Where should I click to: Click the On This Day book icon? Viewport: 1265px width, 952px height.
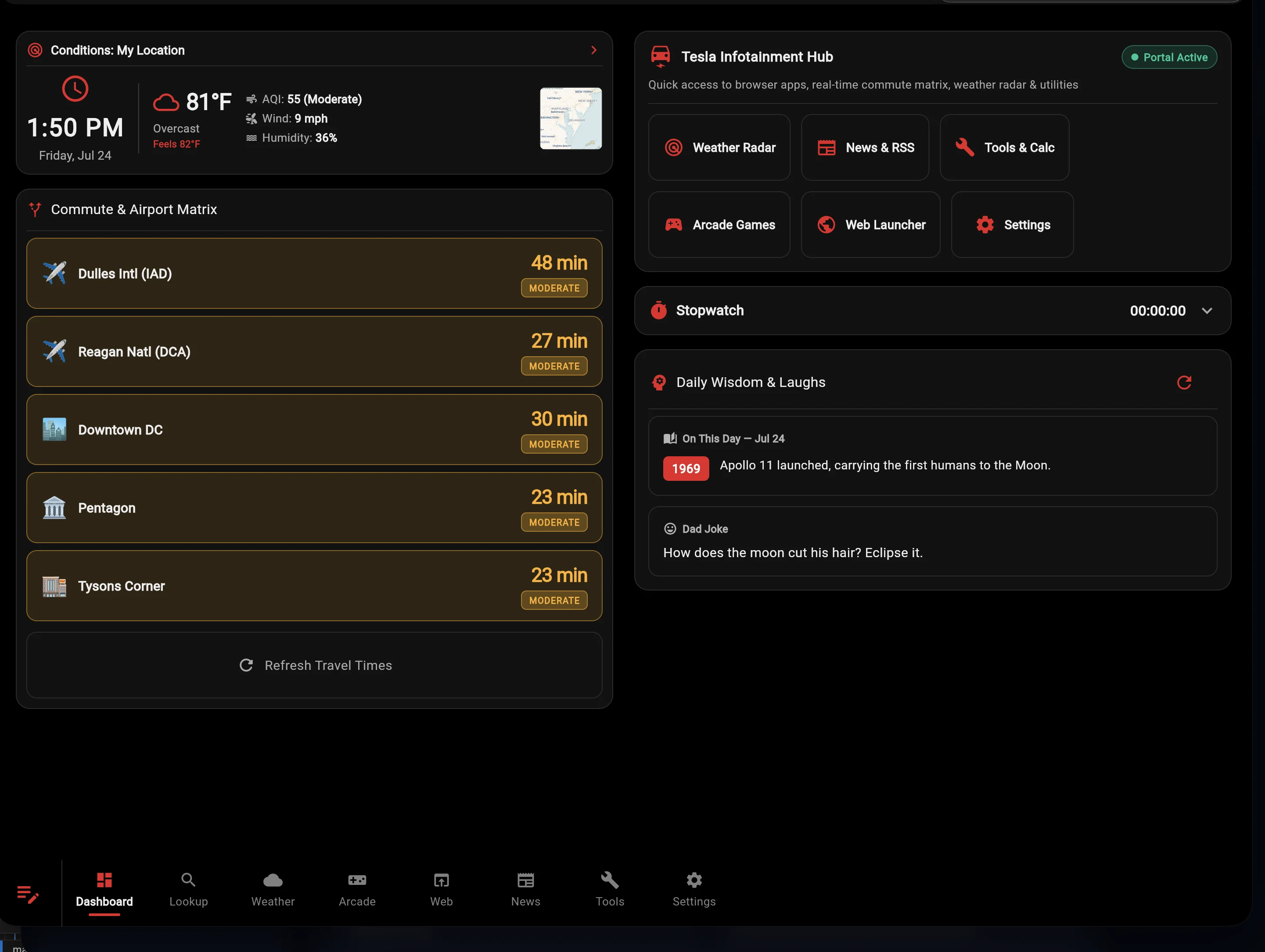click(670, 438)
